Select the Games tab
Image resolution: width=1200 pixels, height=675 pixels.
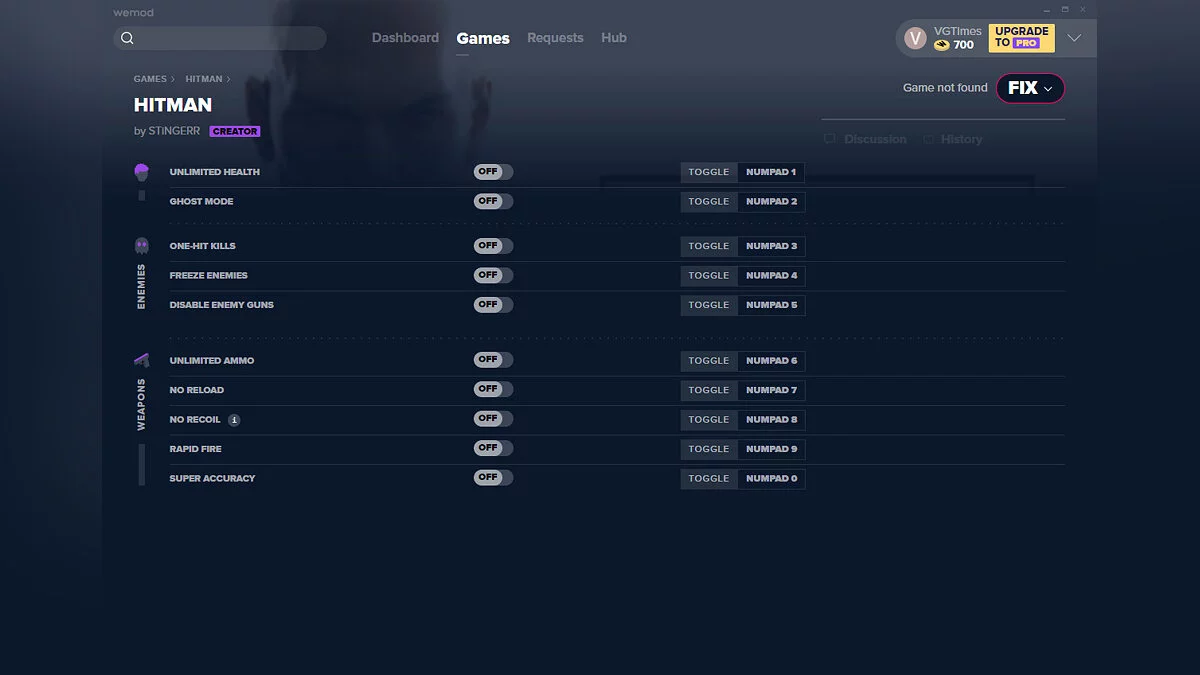click(x=483, y=38)
